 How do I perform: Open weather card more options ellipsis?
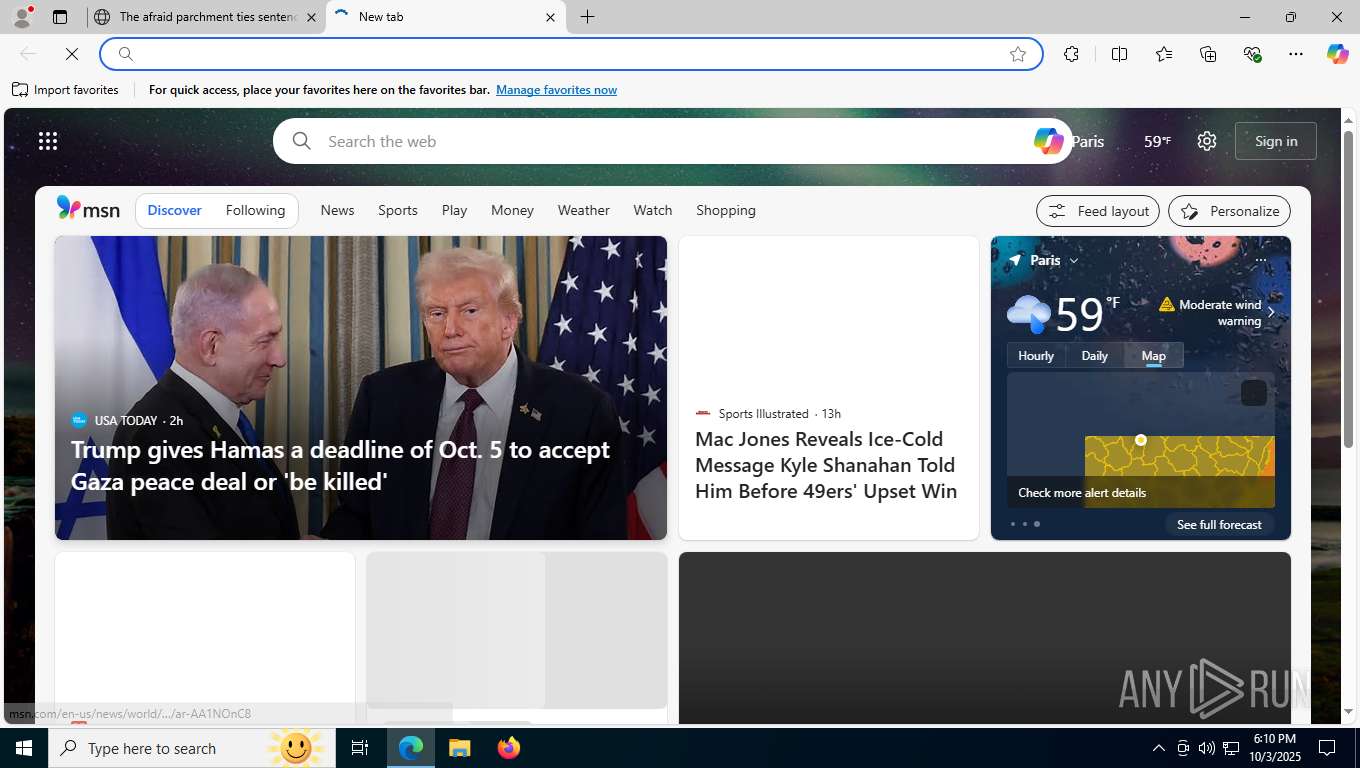[1260, 260]
